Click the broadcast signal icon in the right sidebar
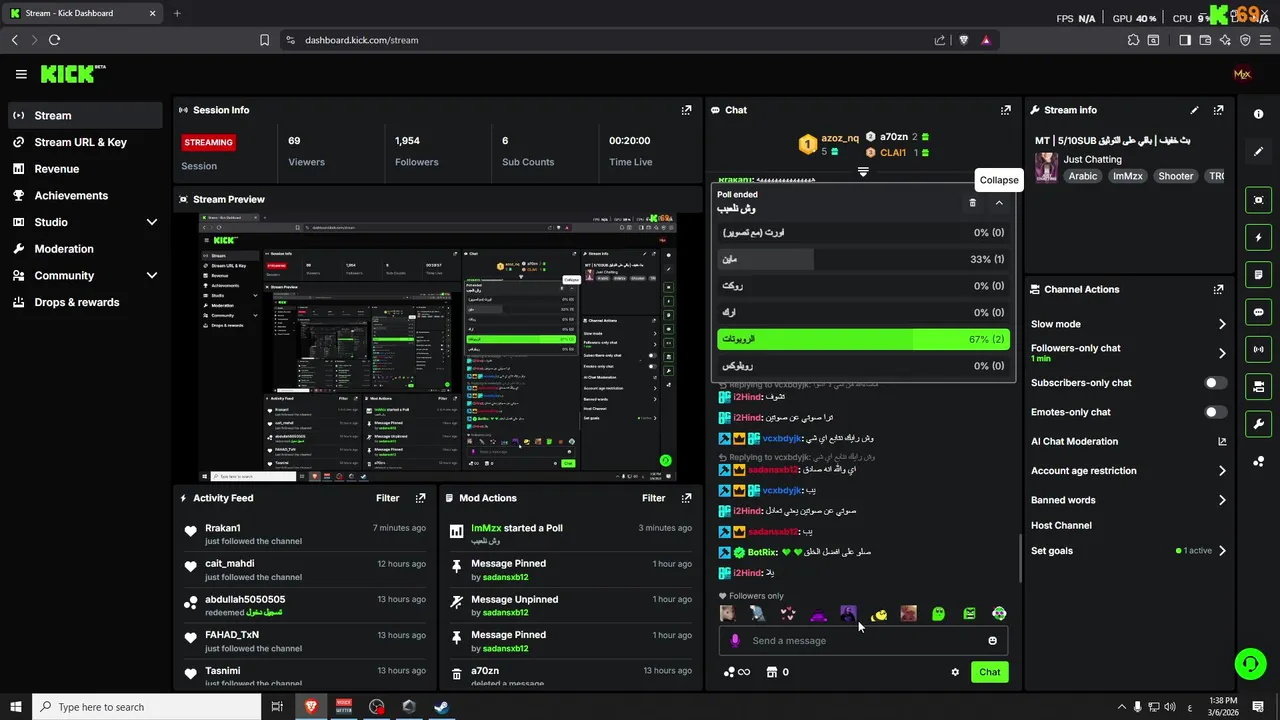Screen dimensions: 1280x720 pos(1259,349)
